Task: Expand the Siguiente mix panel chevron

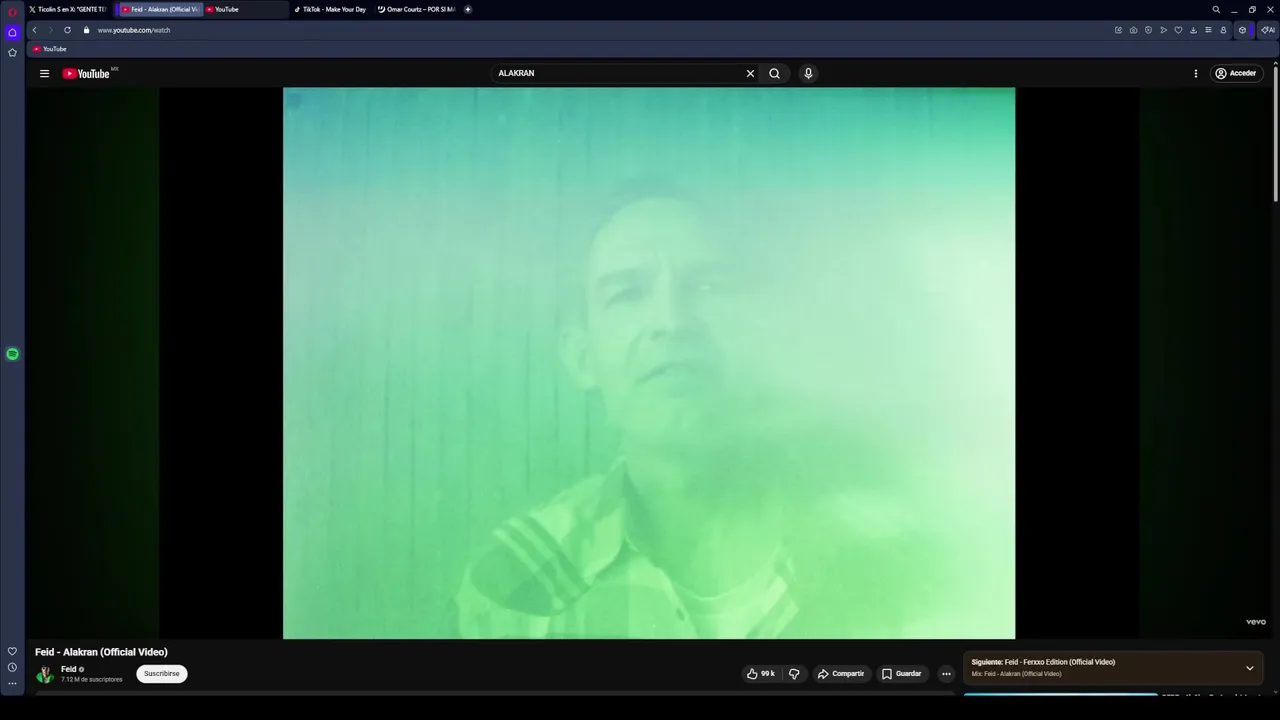Action: 1249,668
